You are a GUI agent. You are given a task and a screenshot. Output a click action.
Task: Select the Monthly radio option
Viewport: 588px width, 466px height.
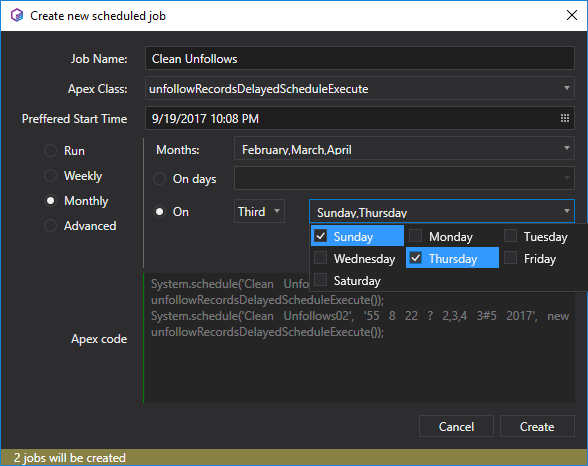pos(50,201)
